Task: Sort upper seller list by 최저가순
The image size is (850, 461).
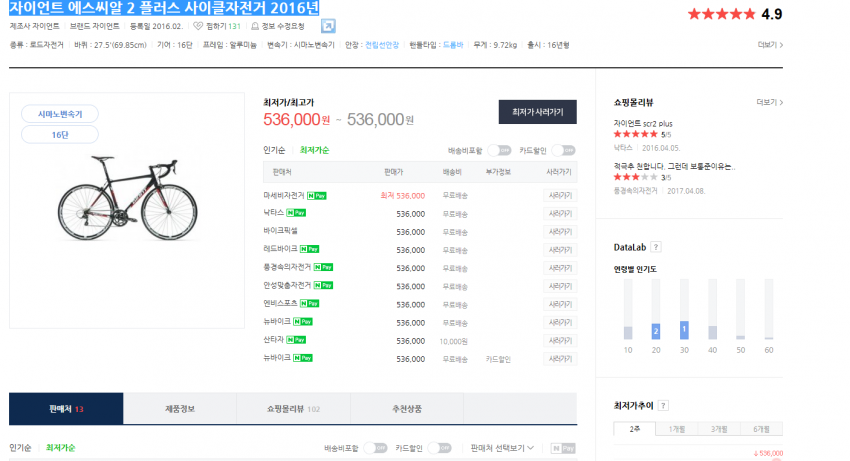Action: (314, 150)
